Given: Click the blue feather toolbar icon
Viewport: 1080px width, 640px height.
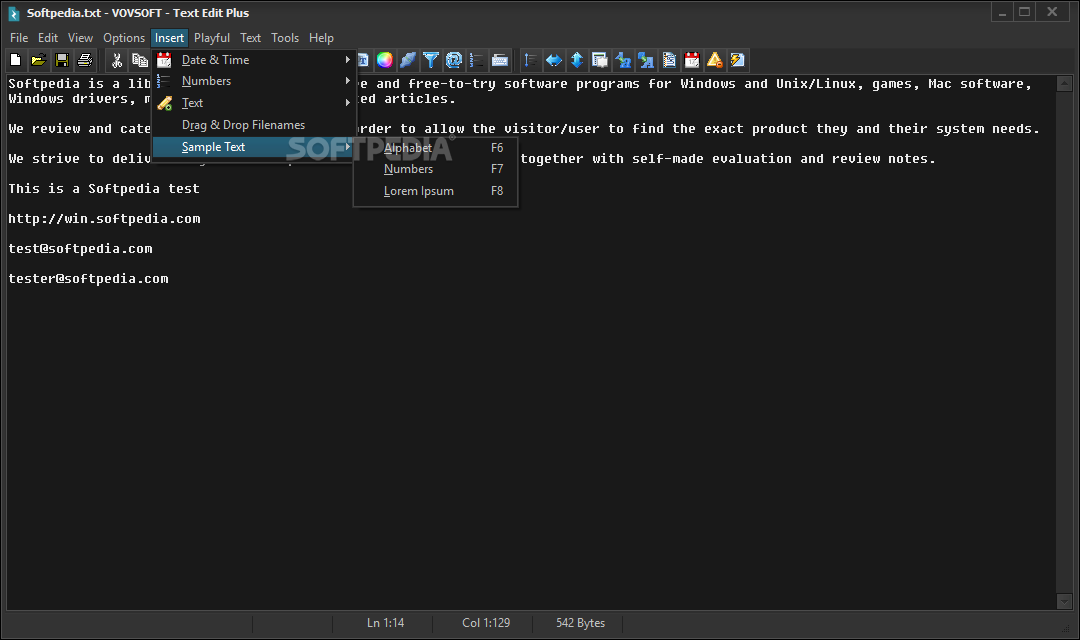Looking at the screenshot, I should pos(408,61).
